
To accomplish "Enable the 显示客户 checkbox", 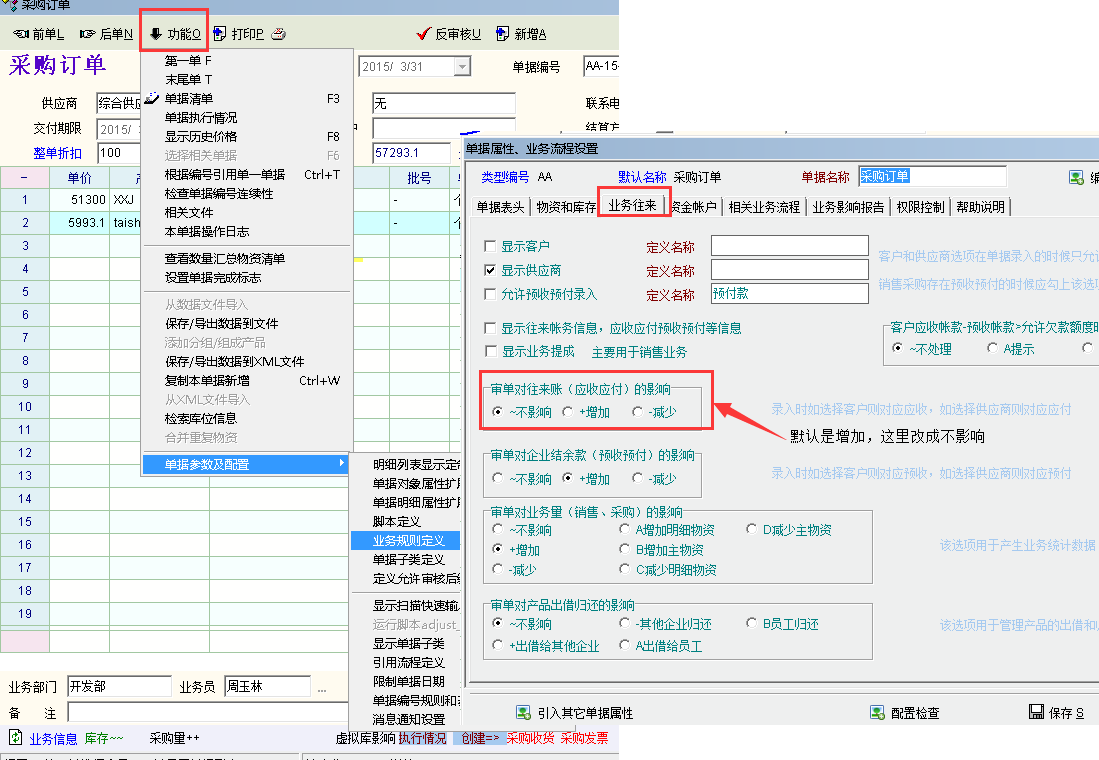I will pos(490,246).
